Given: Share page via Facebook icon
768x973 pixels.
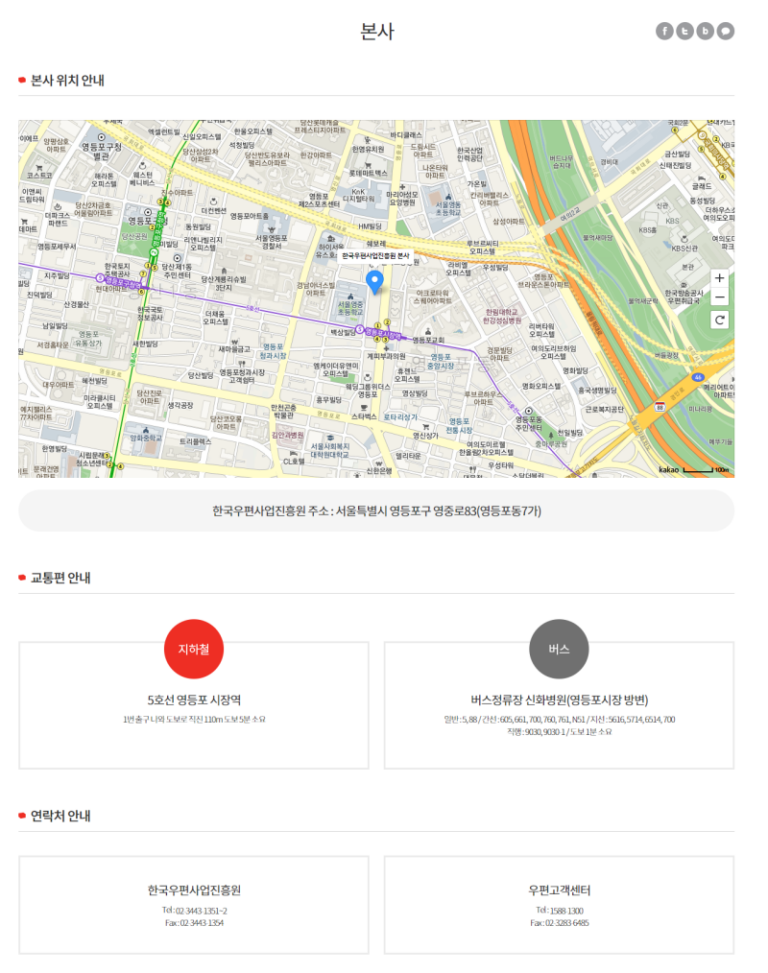Looking at the screenshot, I should pos(665,31).
